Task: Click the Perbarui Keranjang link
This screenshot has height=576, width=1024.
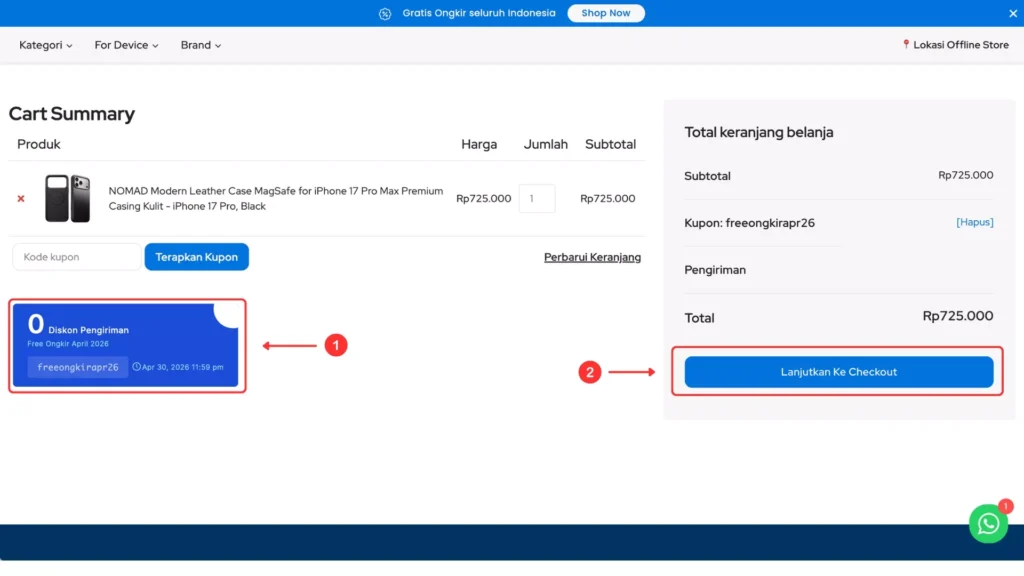Action: 592,257
